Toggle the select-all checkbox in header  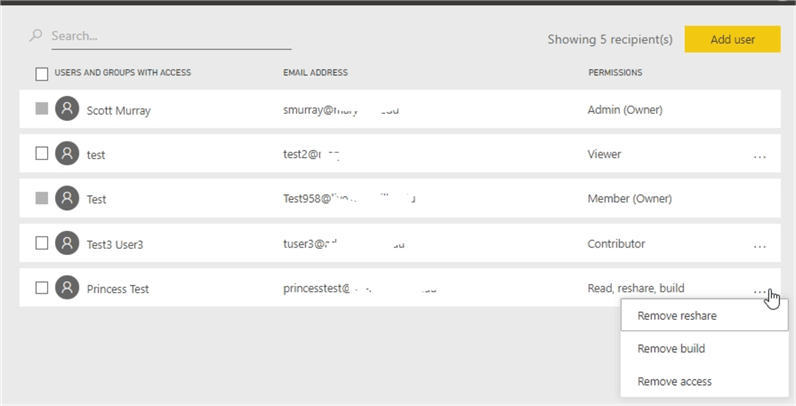click(41, 73)
